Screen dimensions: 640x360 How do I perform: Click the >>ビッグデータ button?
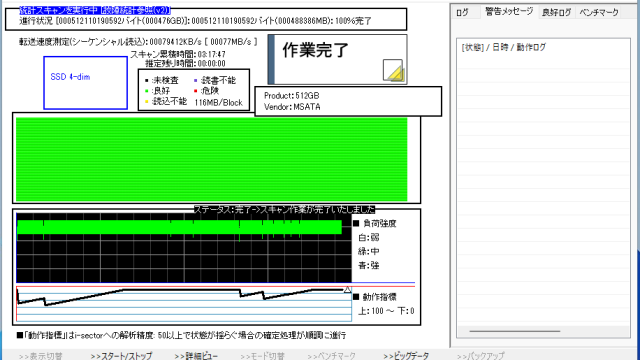406,356
